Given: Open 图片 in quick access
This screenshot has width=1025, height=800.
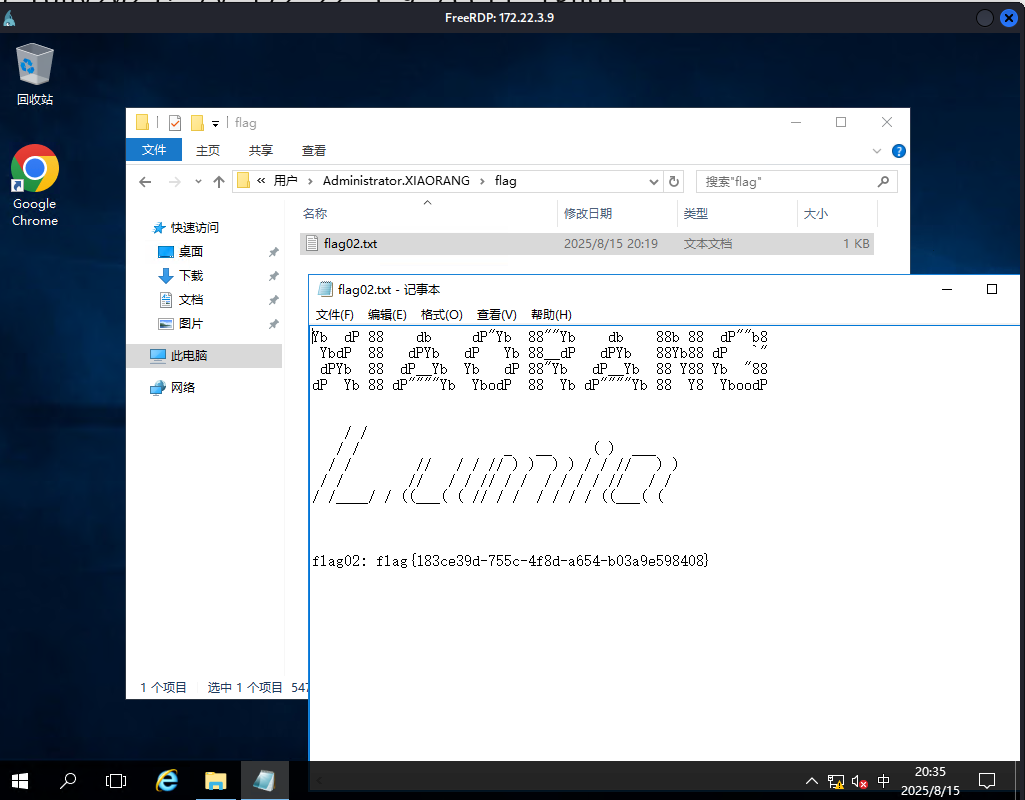Looking at the screenshot, I should coord(190,324).
